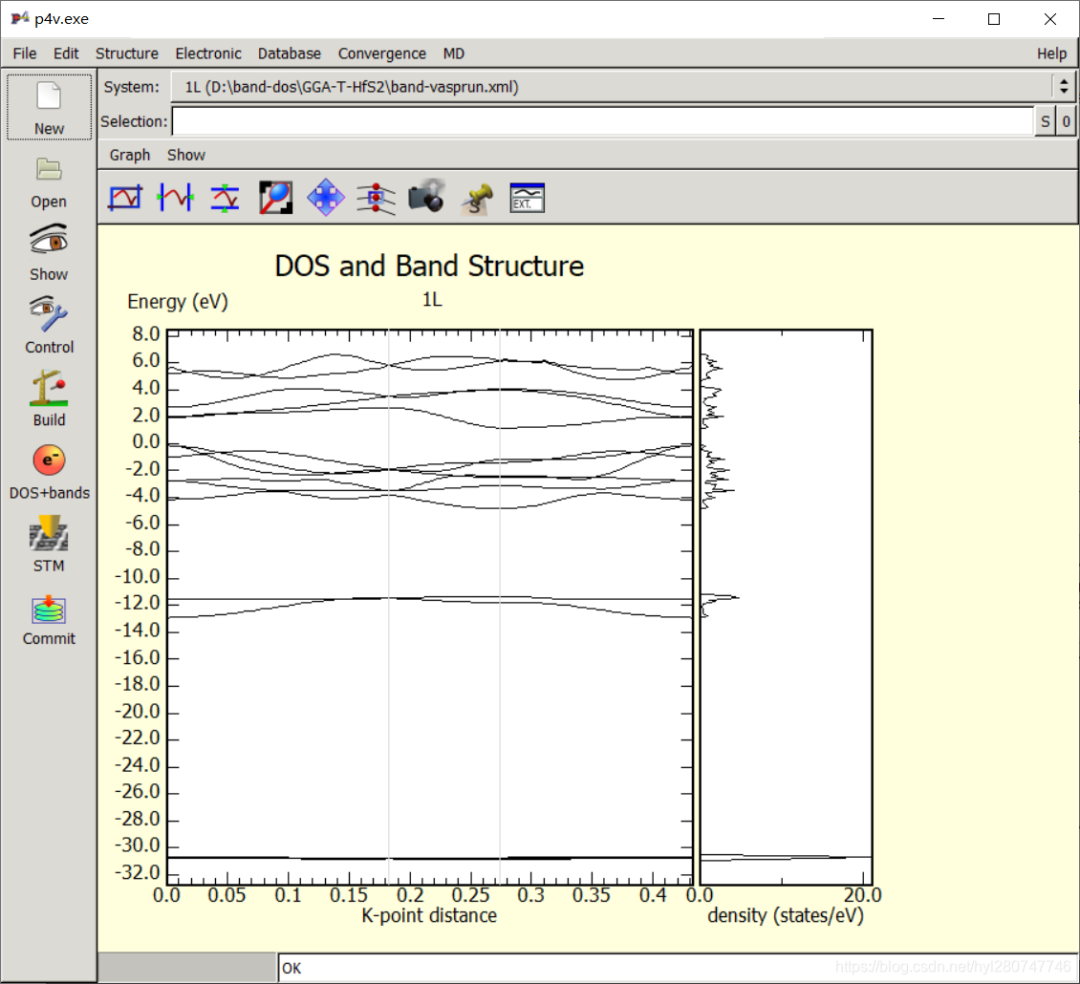Image resolution: width=1080 pixels, height=984 pixels.
Task: Click the horizontal axis range graph icon
Action: point(176,198)
